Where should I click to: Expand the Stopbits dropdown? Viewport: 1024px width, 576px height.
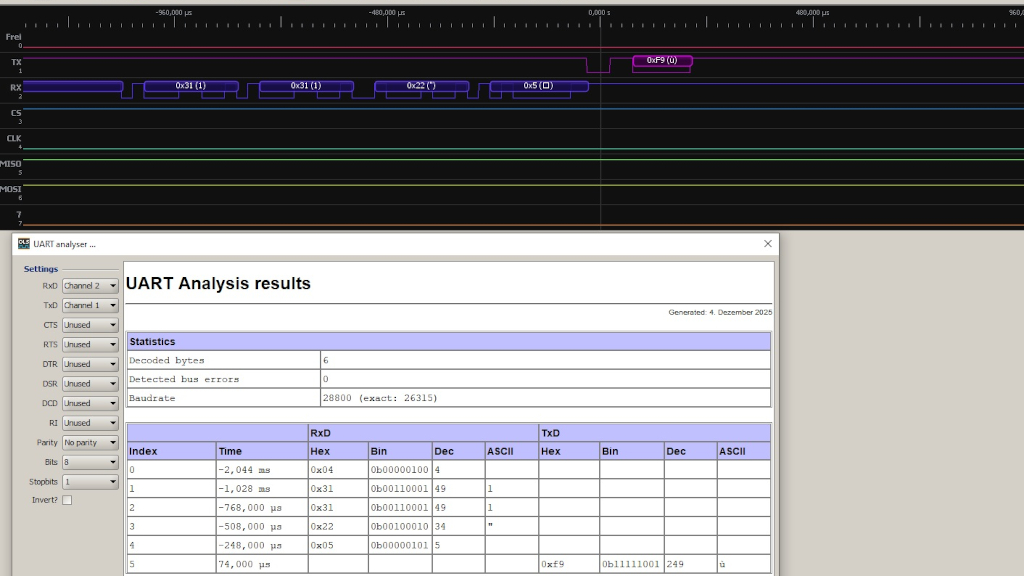[90, 481]
